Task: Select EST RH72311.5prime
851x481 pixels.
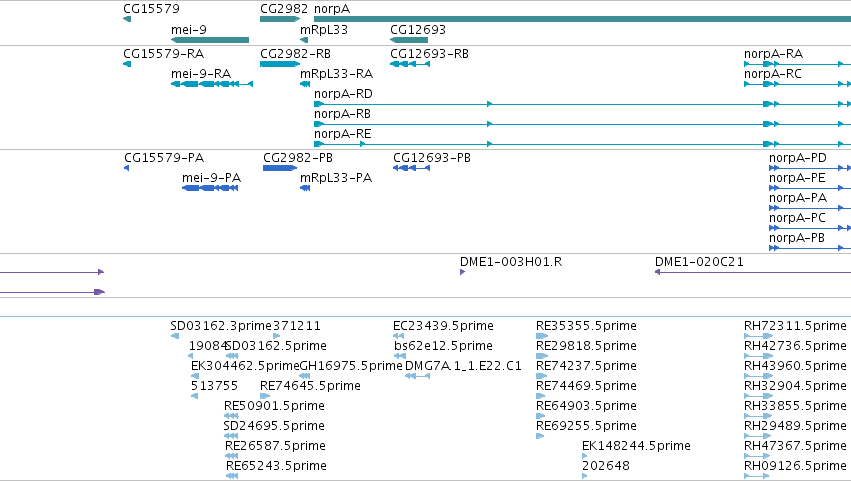Action: tap(795, 326)
